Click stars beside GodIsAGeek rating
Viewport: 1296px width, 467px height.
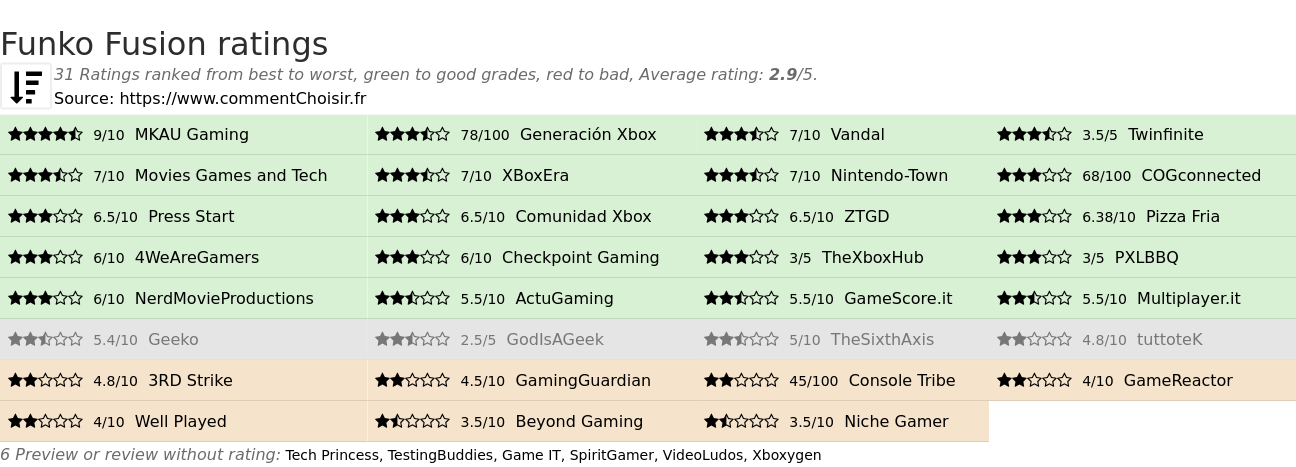(x=412, y=339)
